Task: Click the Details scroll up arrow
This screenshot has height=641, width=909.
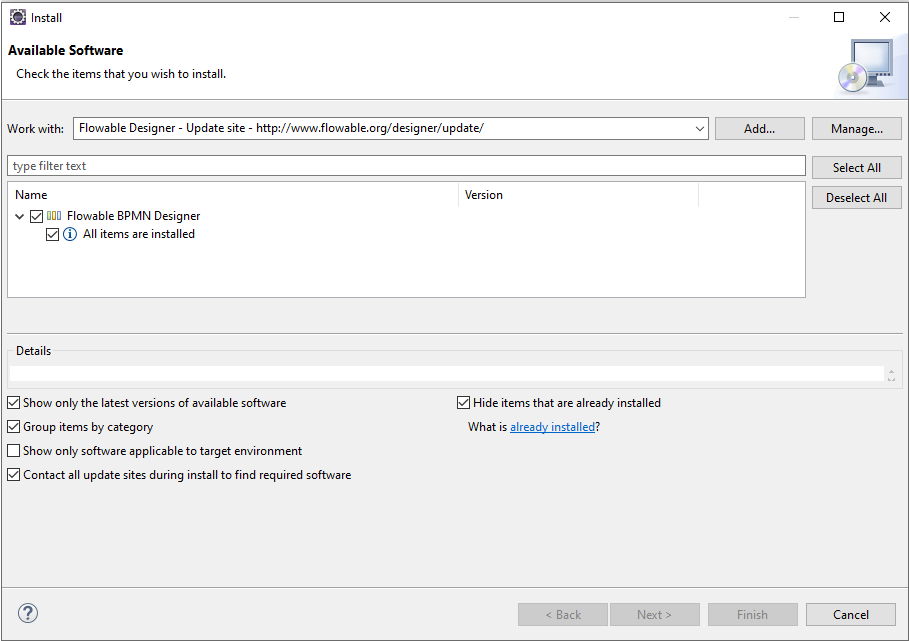Action: point(891,371)
